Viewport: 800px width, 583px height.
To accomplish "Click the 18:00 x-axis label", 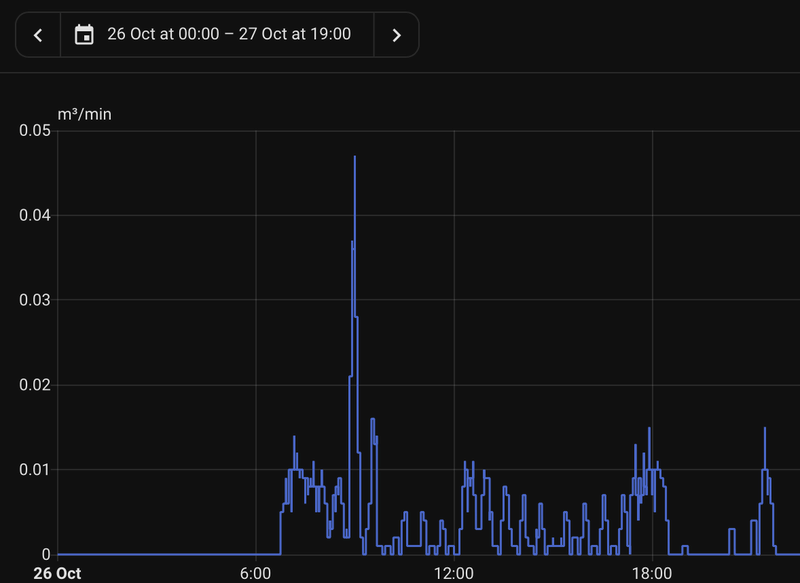I will coord(652,573).
